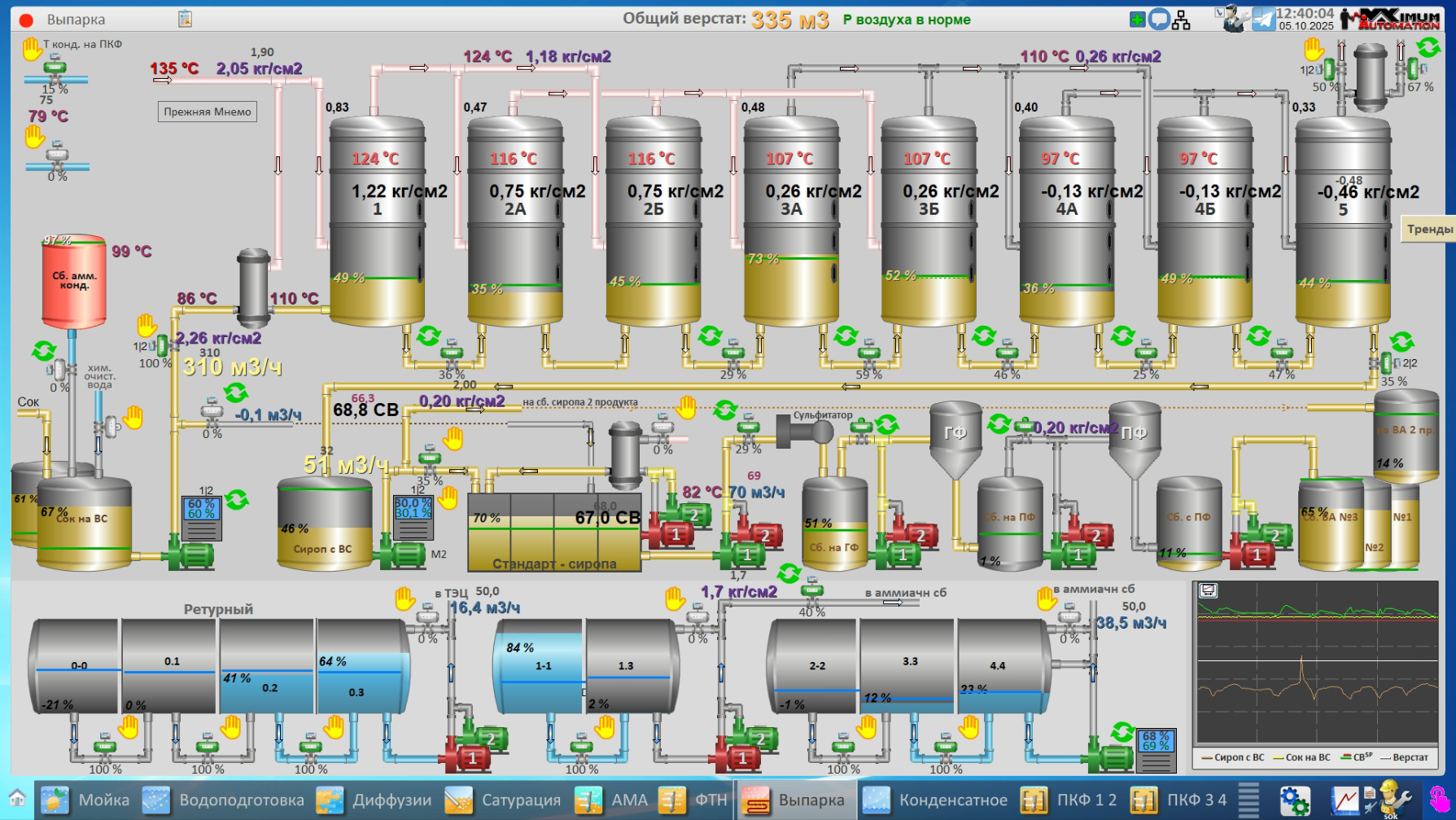Image resolution: width=1456 pixels, height=820 pixels.
Task: Click the home icon in bottom-left corner
Action: click(x=17, y=798)
